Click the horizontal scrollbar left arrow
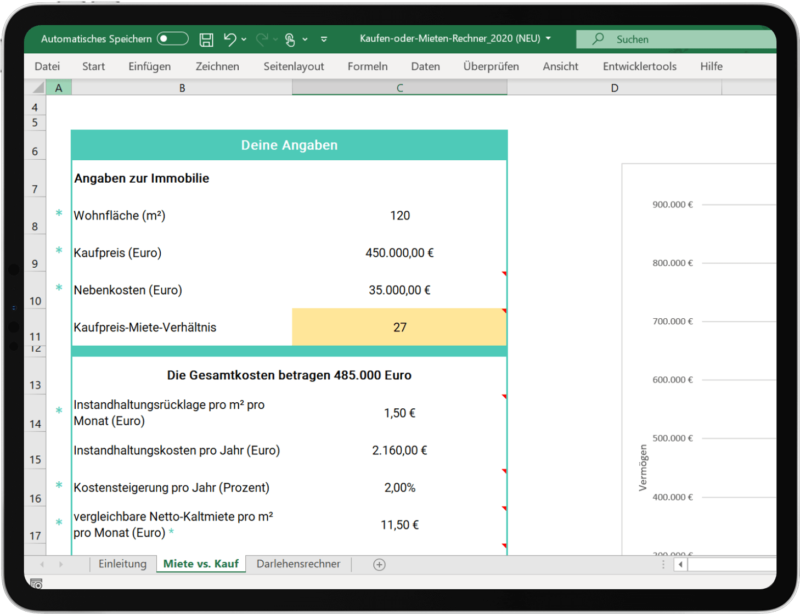The image size is (800, 614). pos(681,564)
